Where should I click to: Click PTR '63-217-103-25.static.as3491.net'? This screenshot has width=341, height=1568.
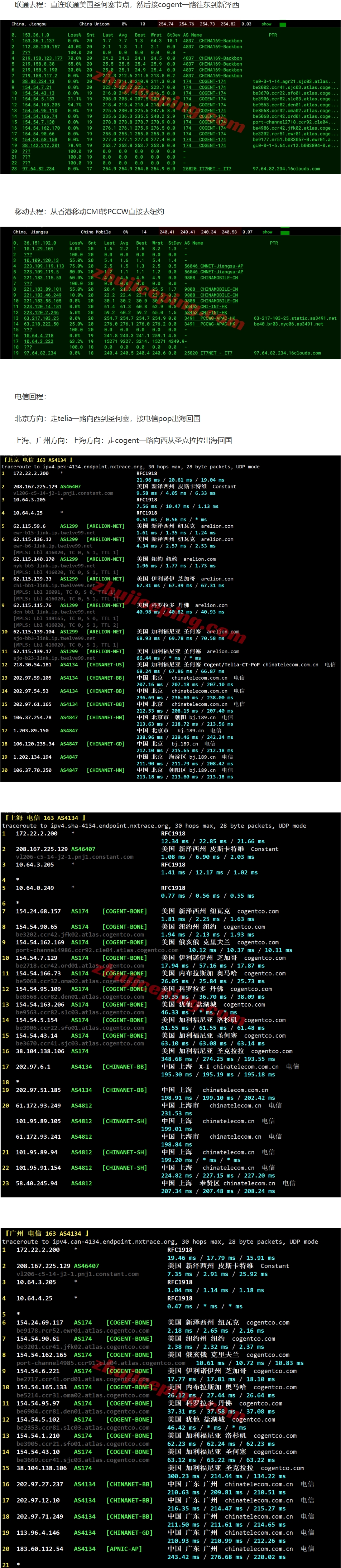tap(295, 318)
